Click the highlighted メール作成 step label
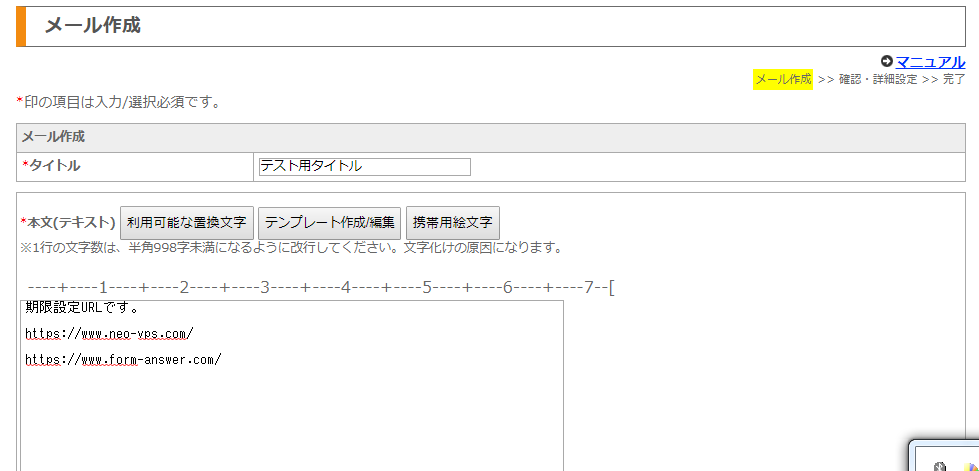Viewport: 979px width, 471px height. click(x=783, y=79)
